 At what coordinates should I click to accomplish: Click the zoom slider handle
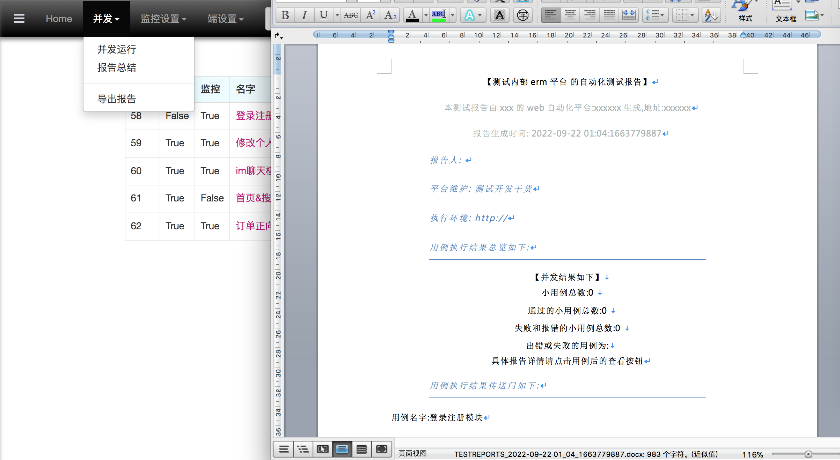coord(808,454)
